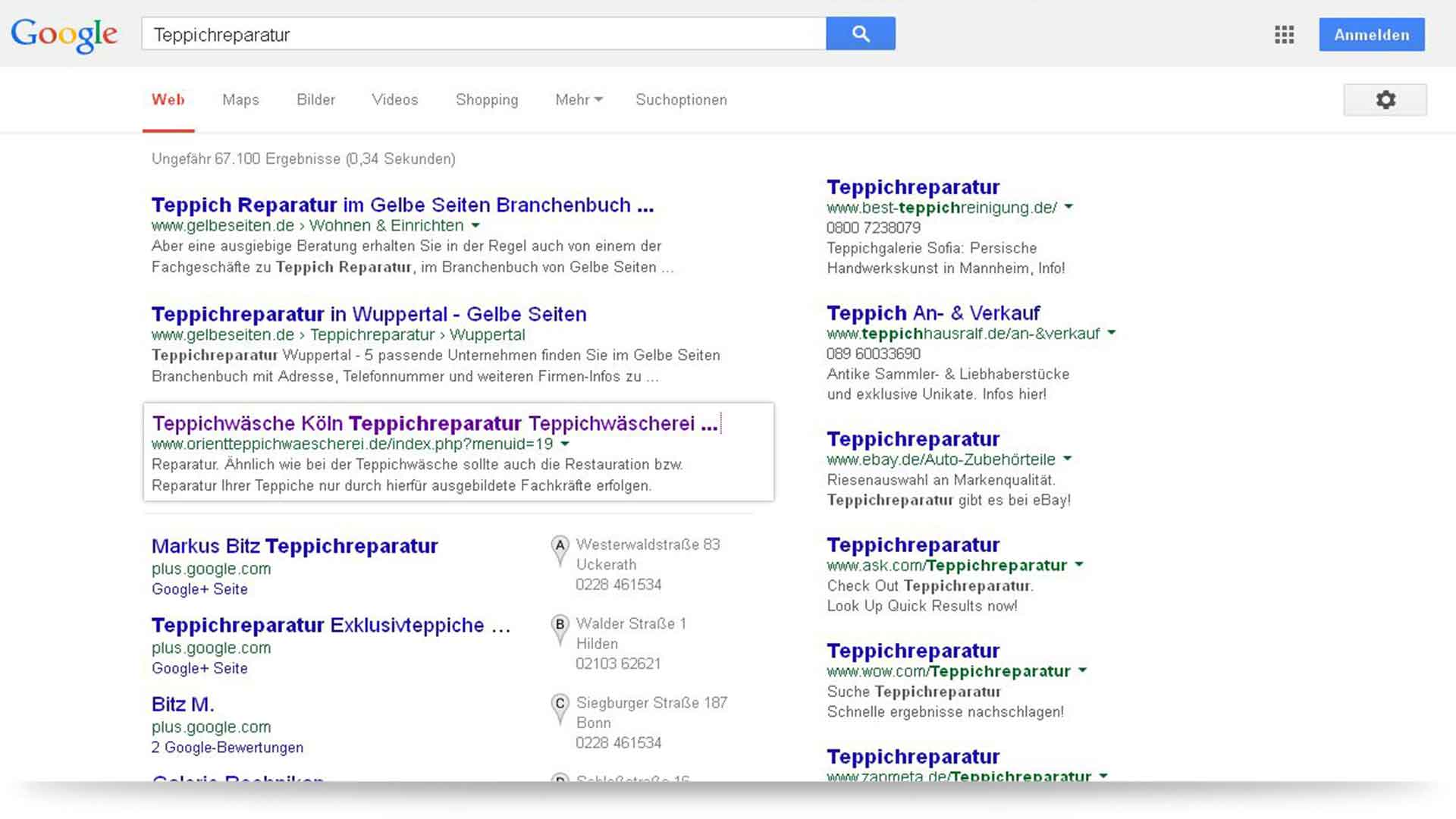Click phone number 0800 7238079

tap(874, 227)
